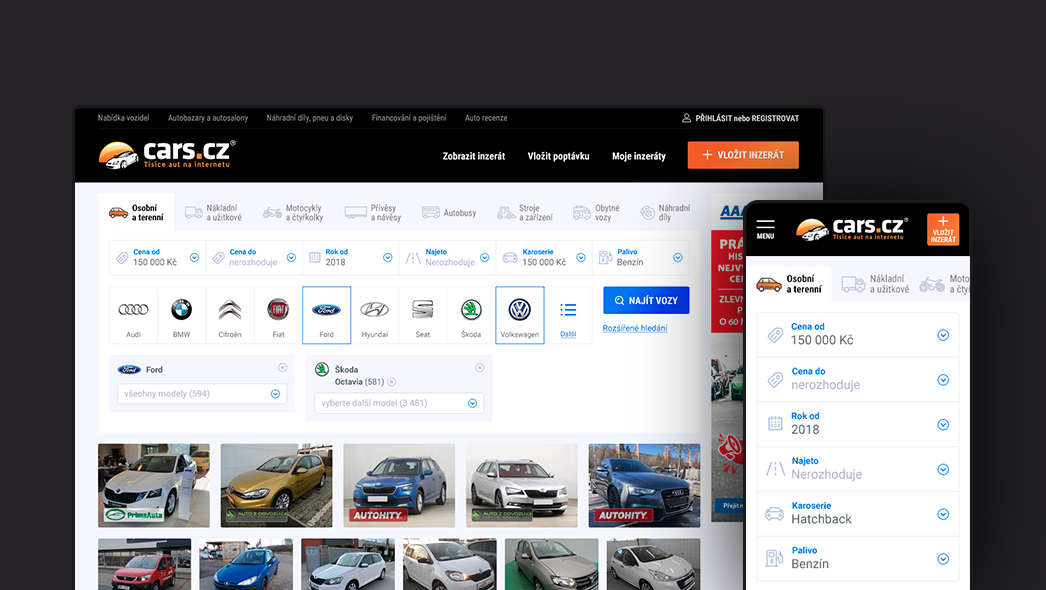Click the cars.cz logo in desktop header
The height and width of the screenshot is (590, 1046).
point(167,155)
